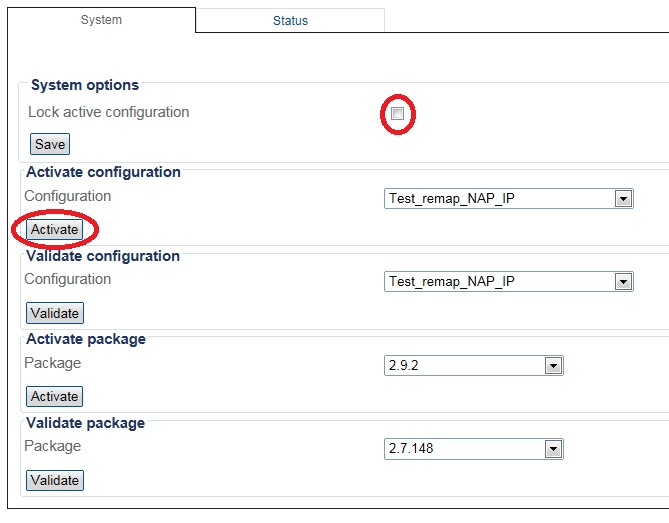
Task: Click the Package label under Activate package
Action: 52,363
